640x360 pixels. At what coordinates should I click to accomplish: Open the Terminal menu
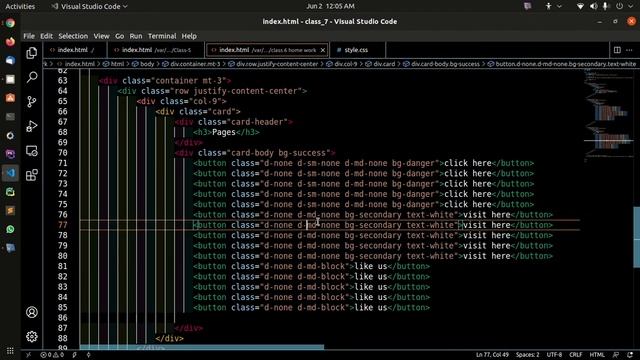pos(162,36)
